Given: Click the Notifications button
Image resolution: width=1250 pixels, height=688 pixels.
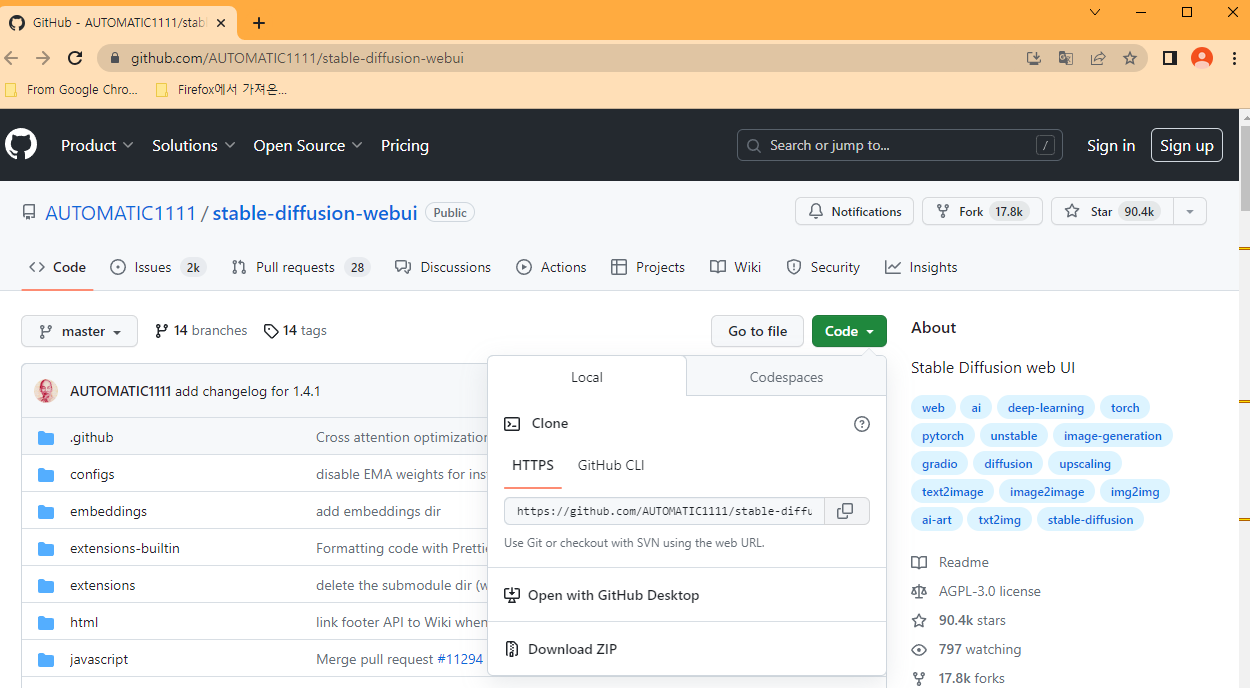Looking at the screenshot, I should [855, 211].
